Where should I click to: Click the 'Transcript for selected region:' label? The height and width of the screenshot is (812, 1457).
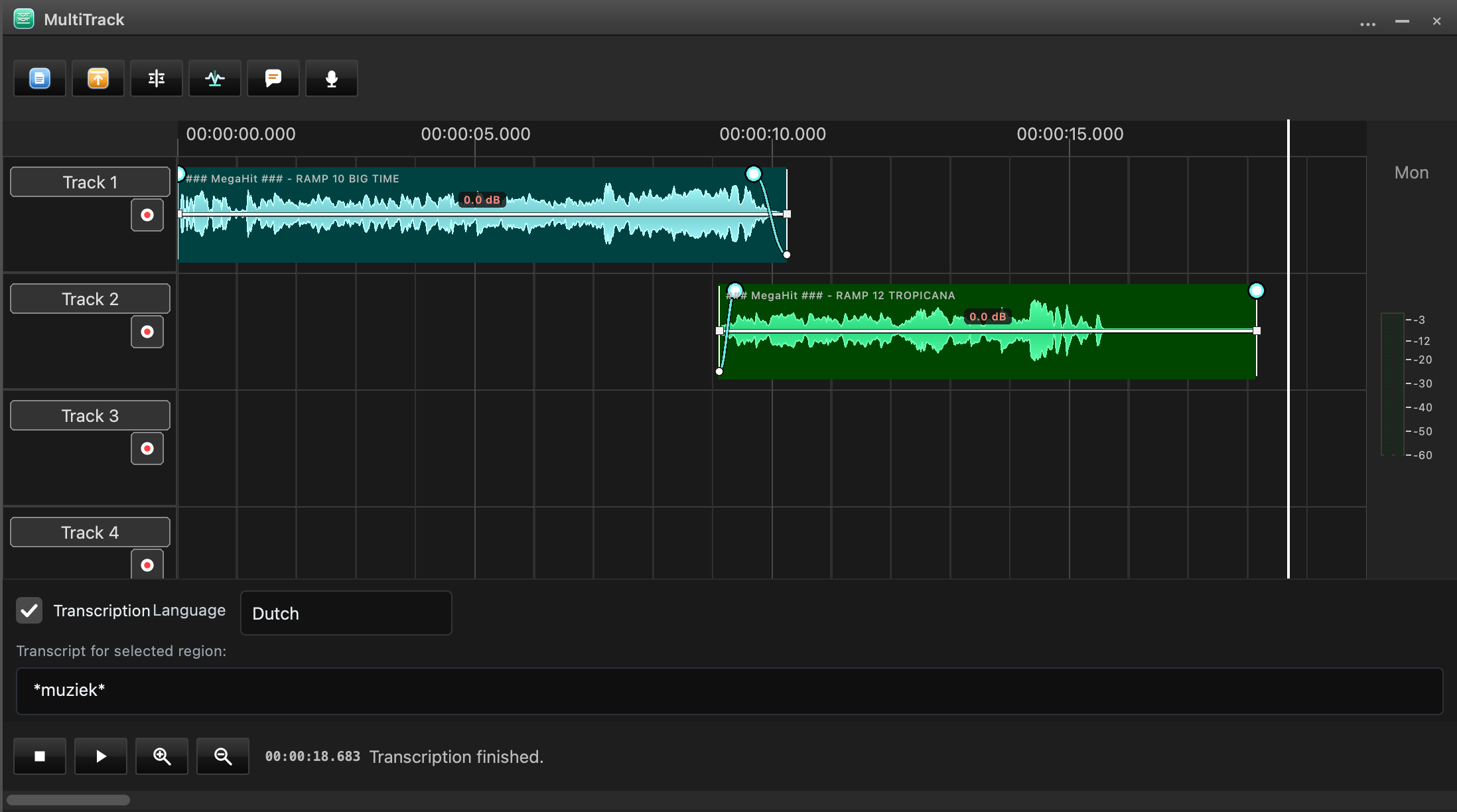point(121,651)
